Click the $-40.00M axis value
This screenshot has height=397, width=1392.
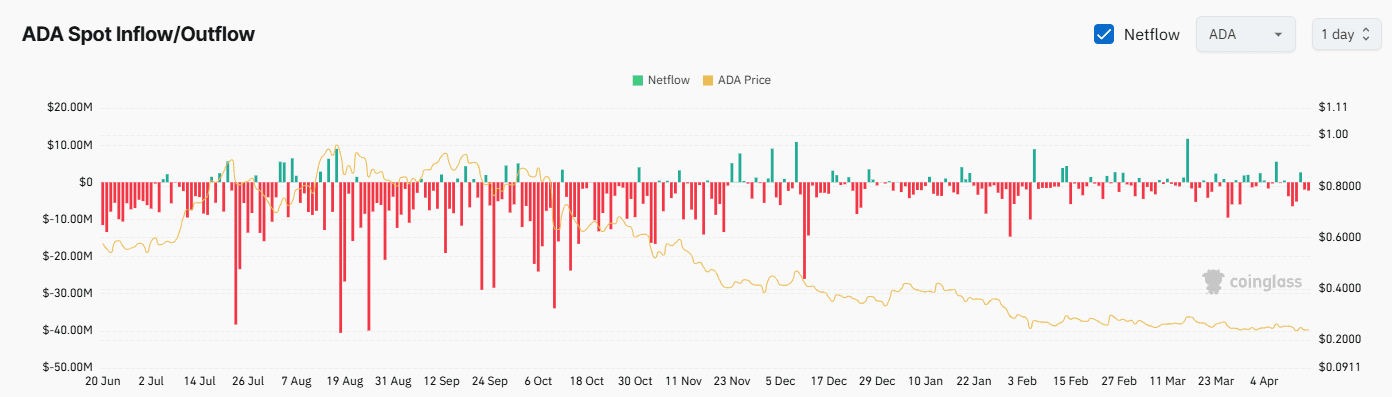pyautogui.click(x=66, y=330)
